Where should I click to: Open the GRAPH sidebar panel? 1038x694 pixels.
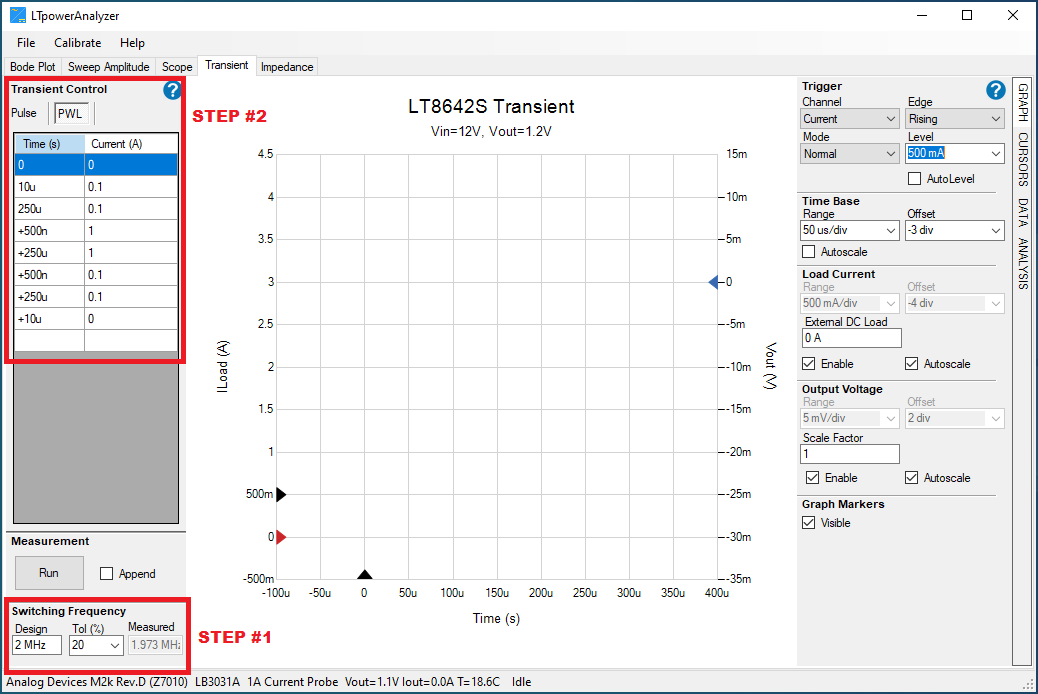point(1023,103)
